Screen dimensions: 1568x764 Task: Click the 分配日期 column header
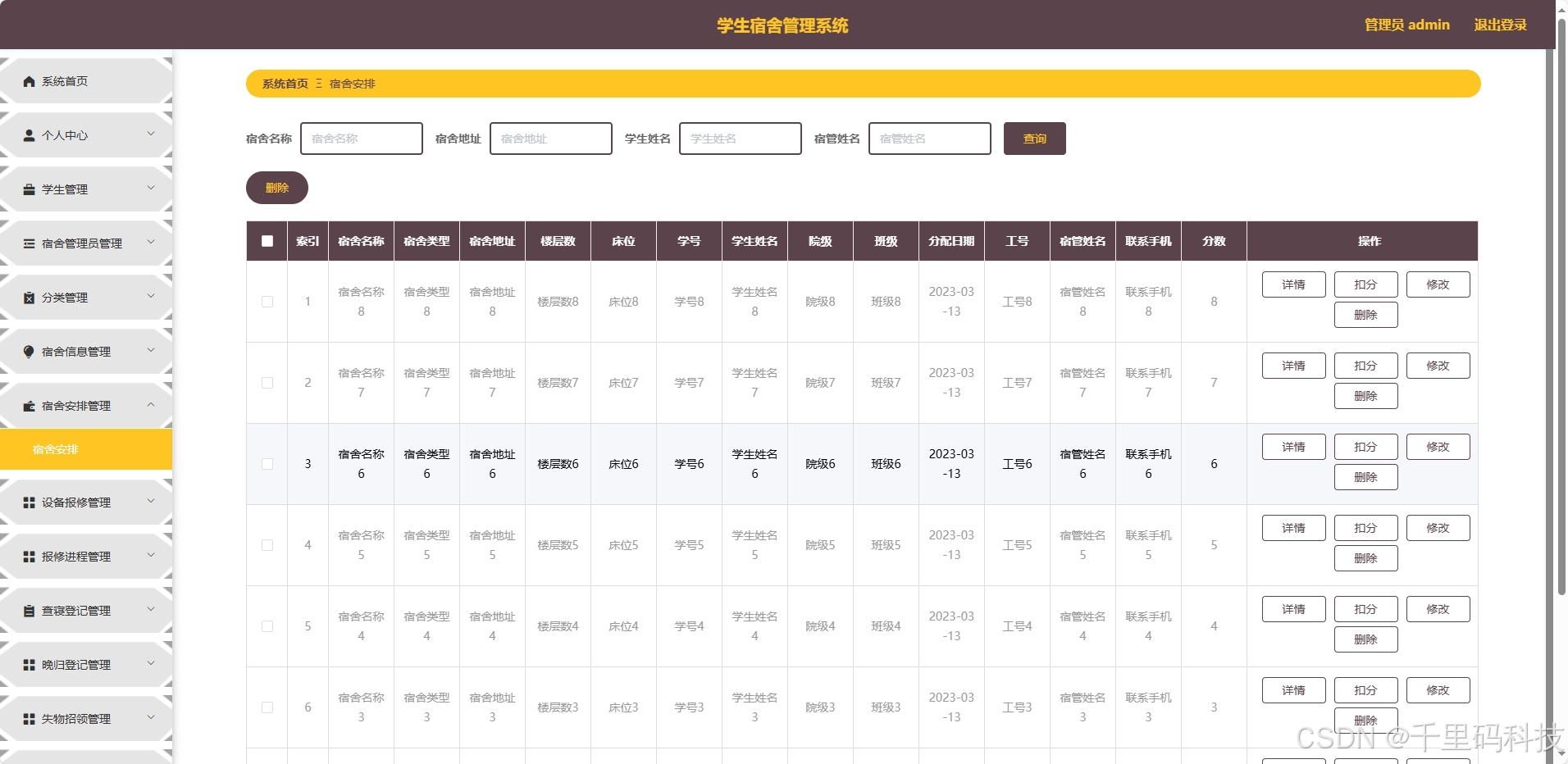click(951, 241)
